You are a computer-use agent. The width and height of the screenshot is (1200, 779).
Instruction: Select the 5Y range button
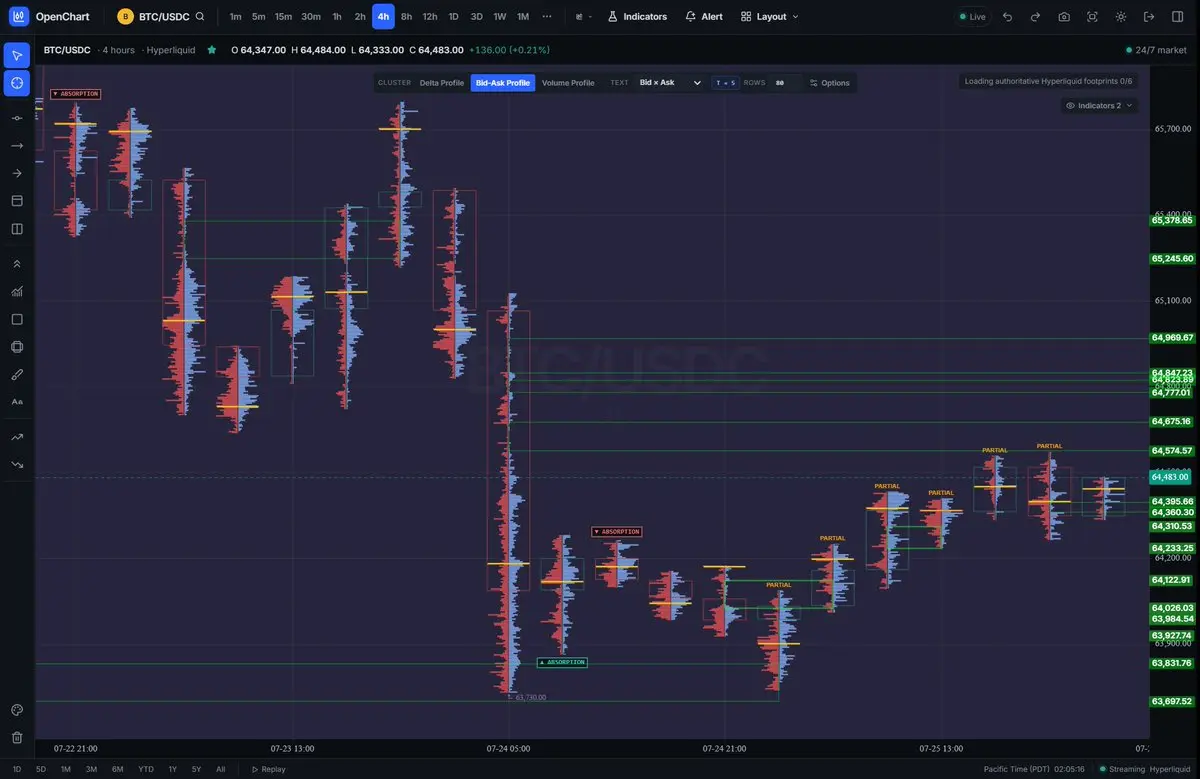click(x=197, y=769)
